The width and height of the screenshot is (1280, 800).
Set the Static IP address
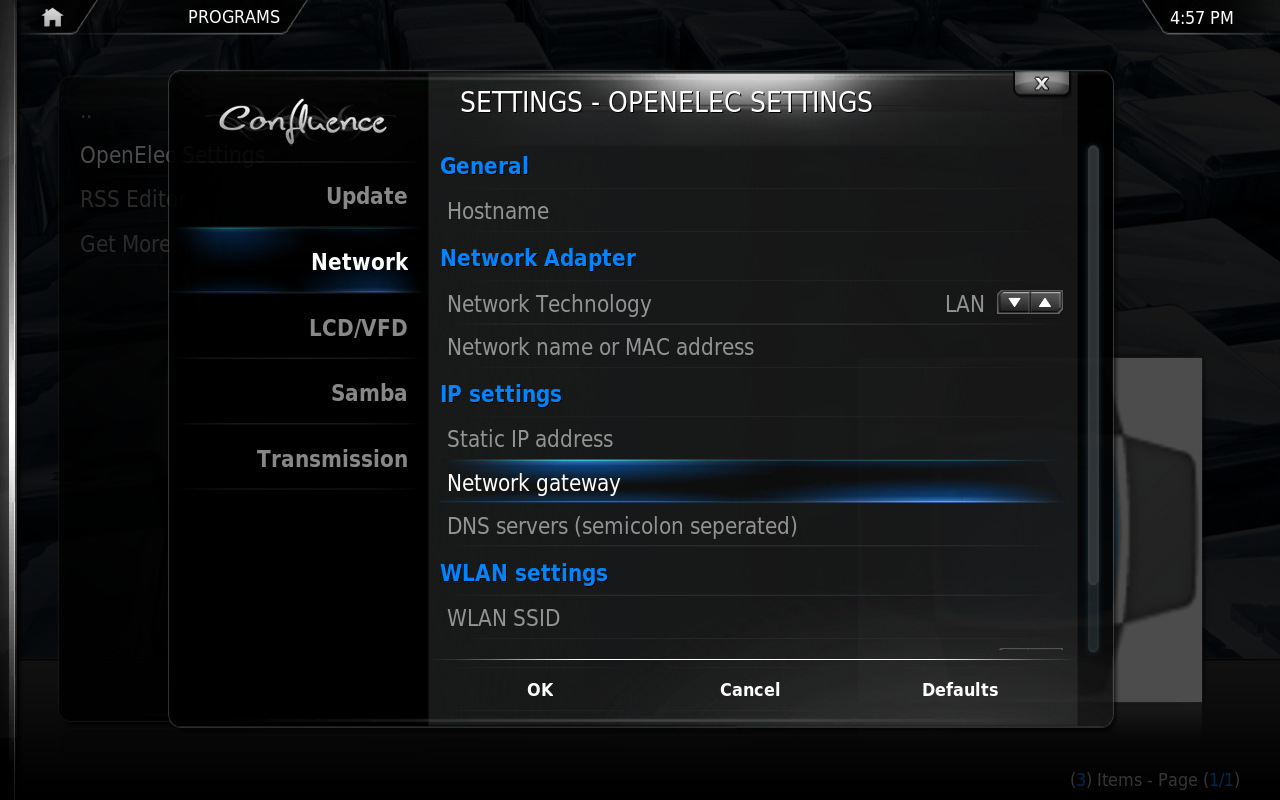pos(751,439)
